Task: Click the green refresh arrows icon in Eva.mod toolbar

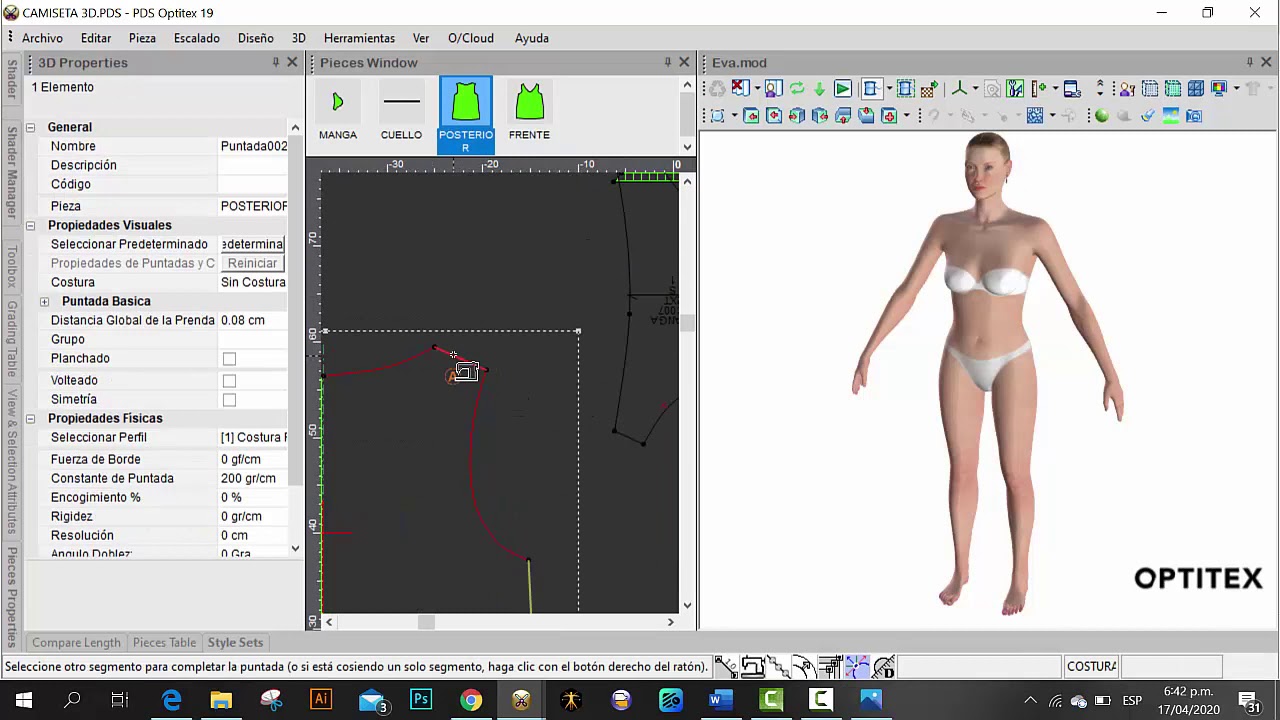Action: pyautogui.click(x=796, y=89)
